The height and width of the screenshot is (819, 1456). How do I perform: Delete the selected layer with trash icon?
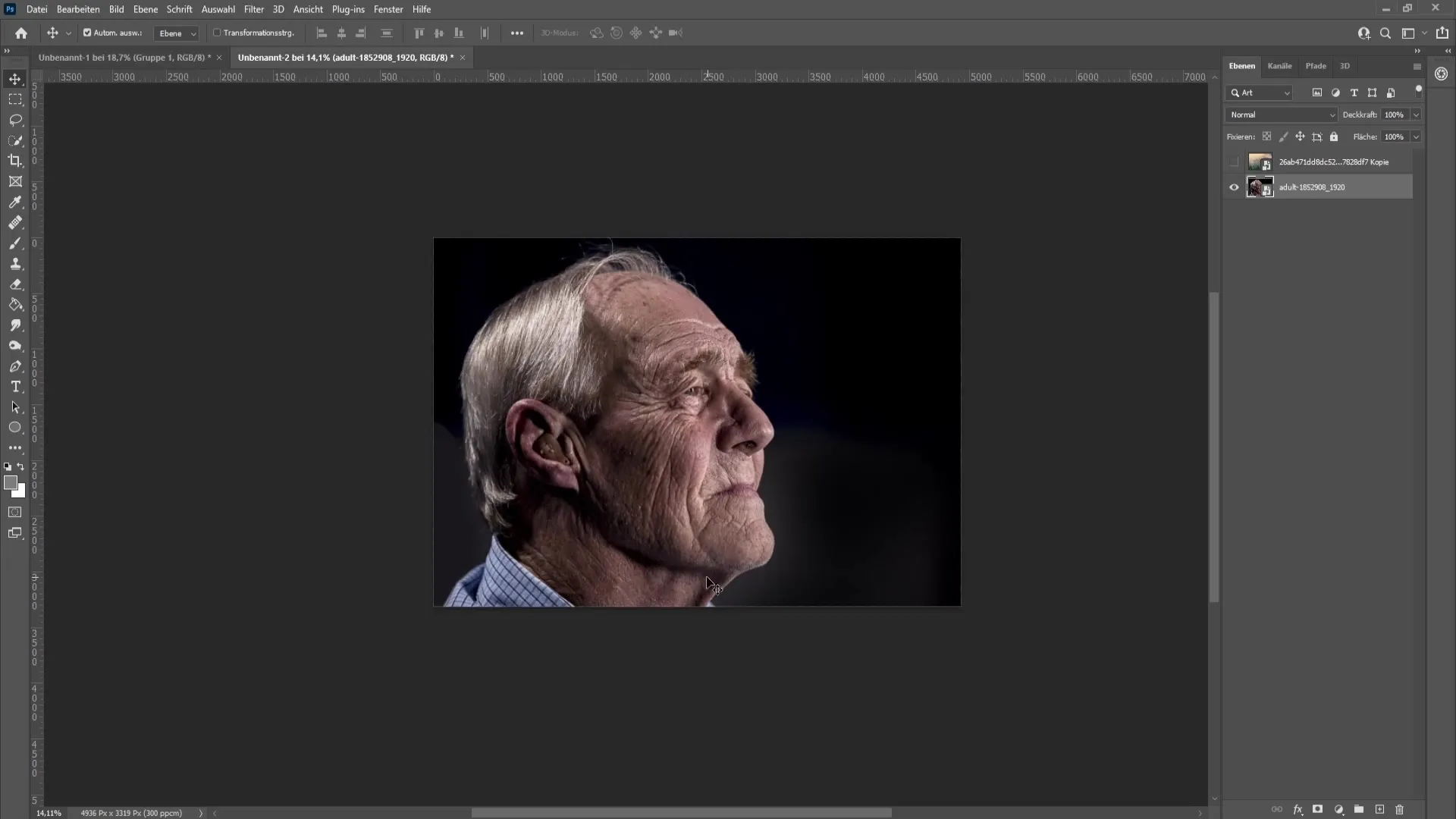pos(1400,809)
